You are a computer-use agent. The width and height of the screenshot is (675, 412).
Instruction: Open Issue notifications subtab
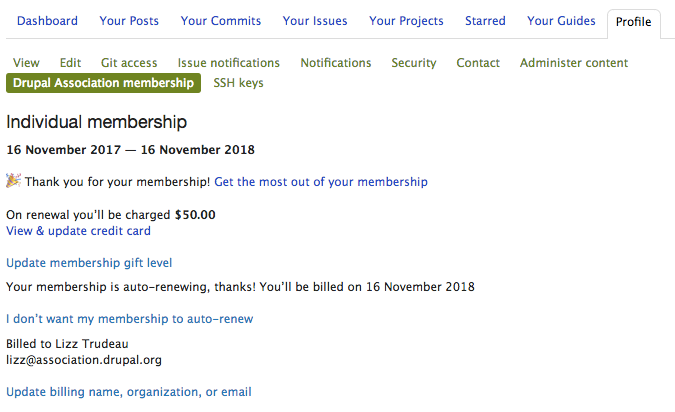[229, 63]
